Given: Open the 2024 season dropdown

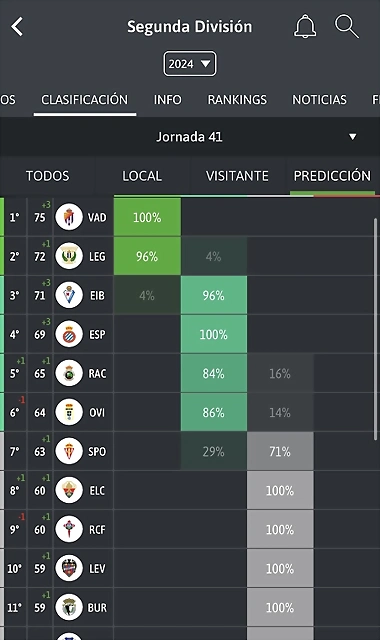Looking at the screenshot, I should (x=190, y=64).
